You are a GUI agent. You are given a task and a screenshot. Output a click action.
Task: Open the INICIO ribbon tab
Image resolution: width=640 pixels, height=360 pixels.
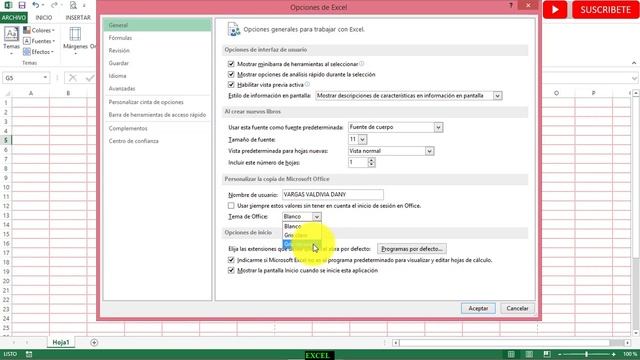click(44, 18)
